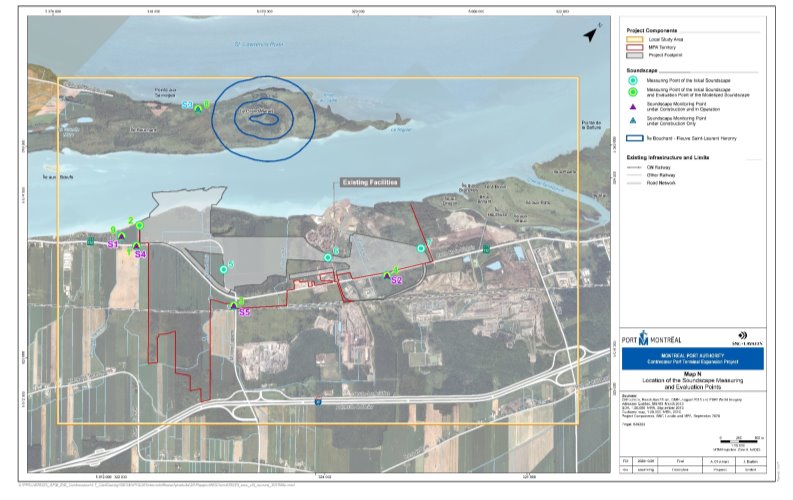
Task: Click the purple triangle legend symbol
Action: (x=633, y=107)
